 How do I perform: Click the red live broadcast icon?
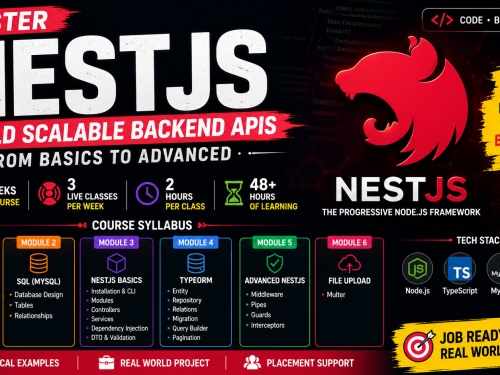pos(49,193)
